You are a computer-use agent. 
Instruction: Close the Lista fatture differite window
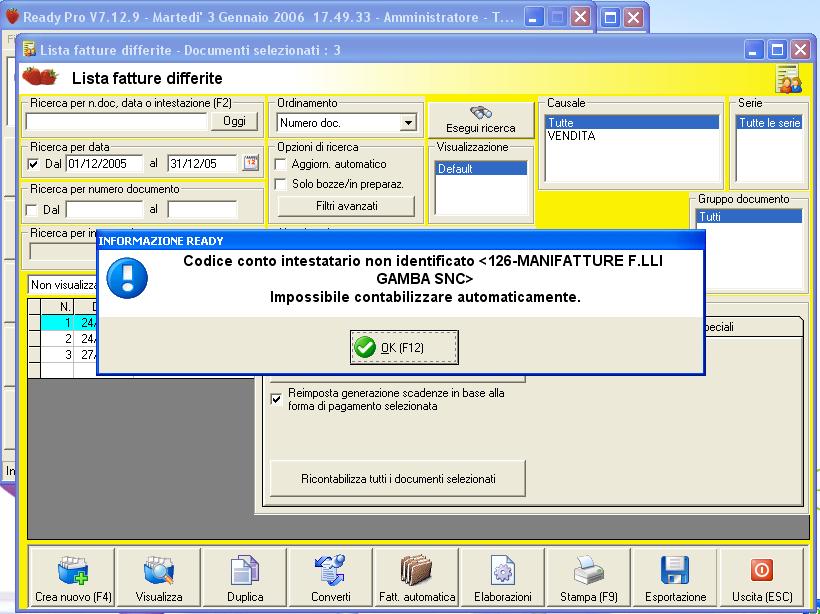(x=800, y=50)
